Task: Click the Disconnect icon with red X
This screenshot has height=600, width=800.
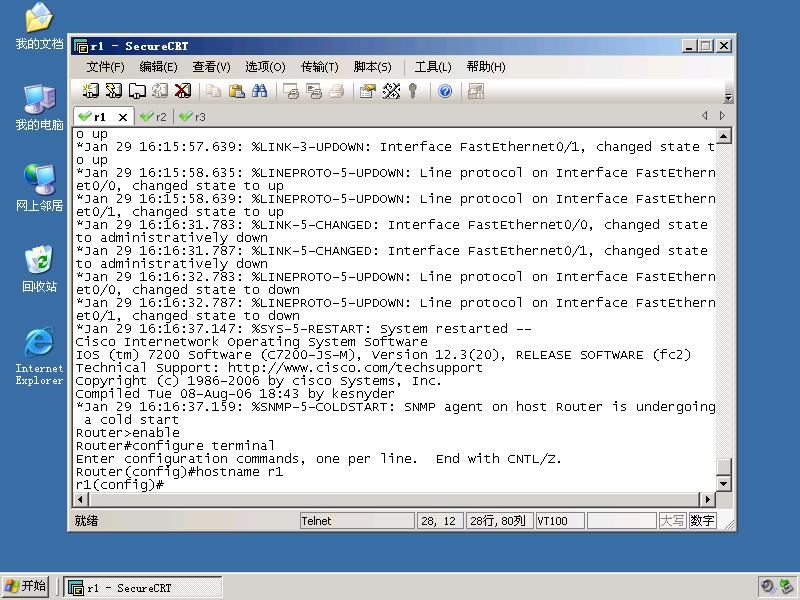Action: [x=183, y=91]
